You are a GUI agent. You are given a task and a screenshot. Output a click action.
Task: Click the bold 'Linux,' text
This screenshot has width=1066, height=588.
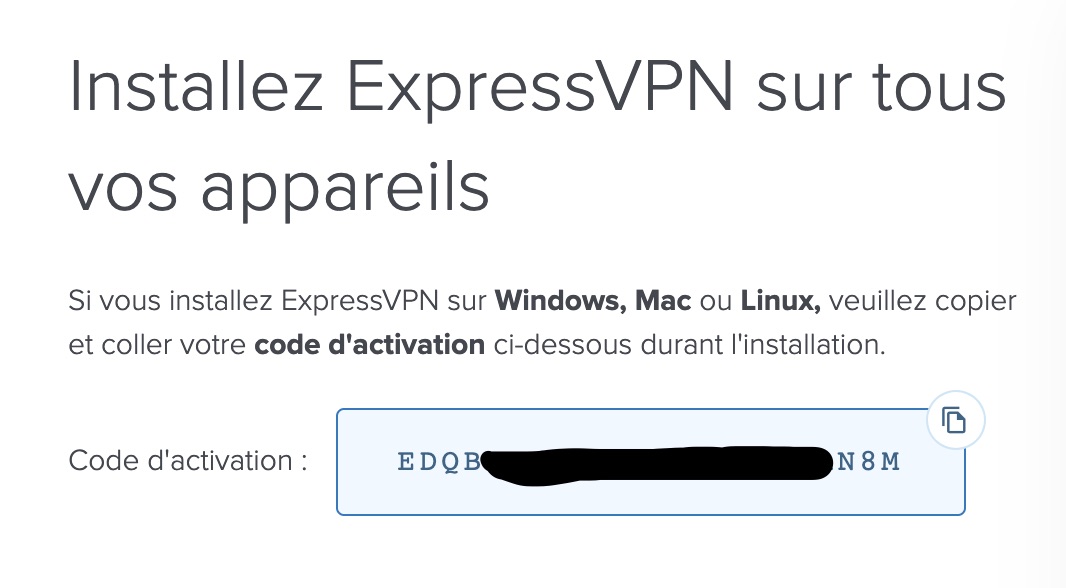tap(780, 300)
